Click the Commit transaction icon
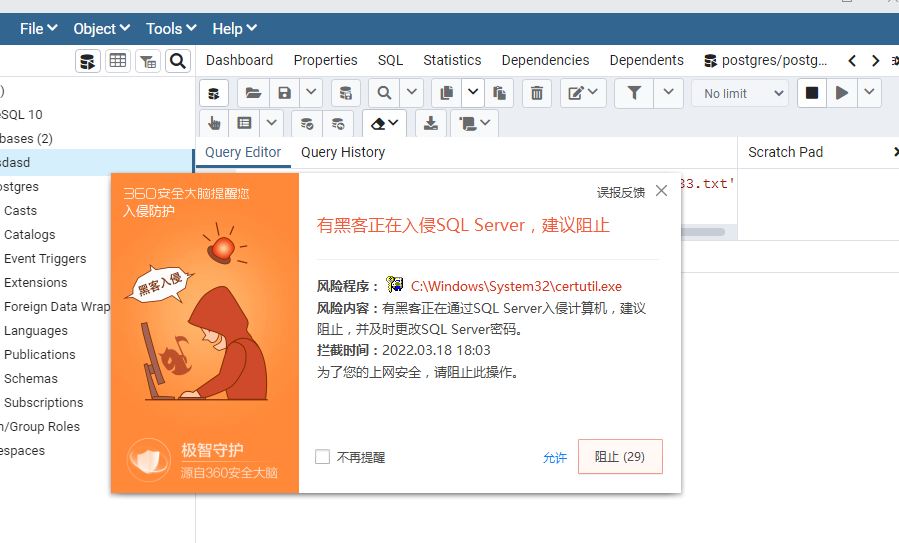The height and width of the screenshot is (543, 899). [307, 123]
